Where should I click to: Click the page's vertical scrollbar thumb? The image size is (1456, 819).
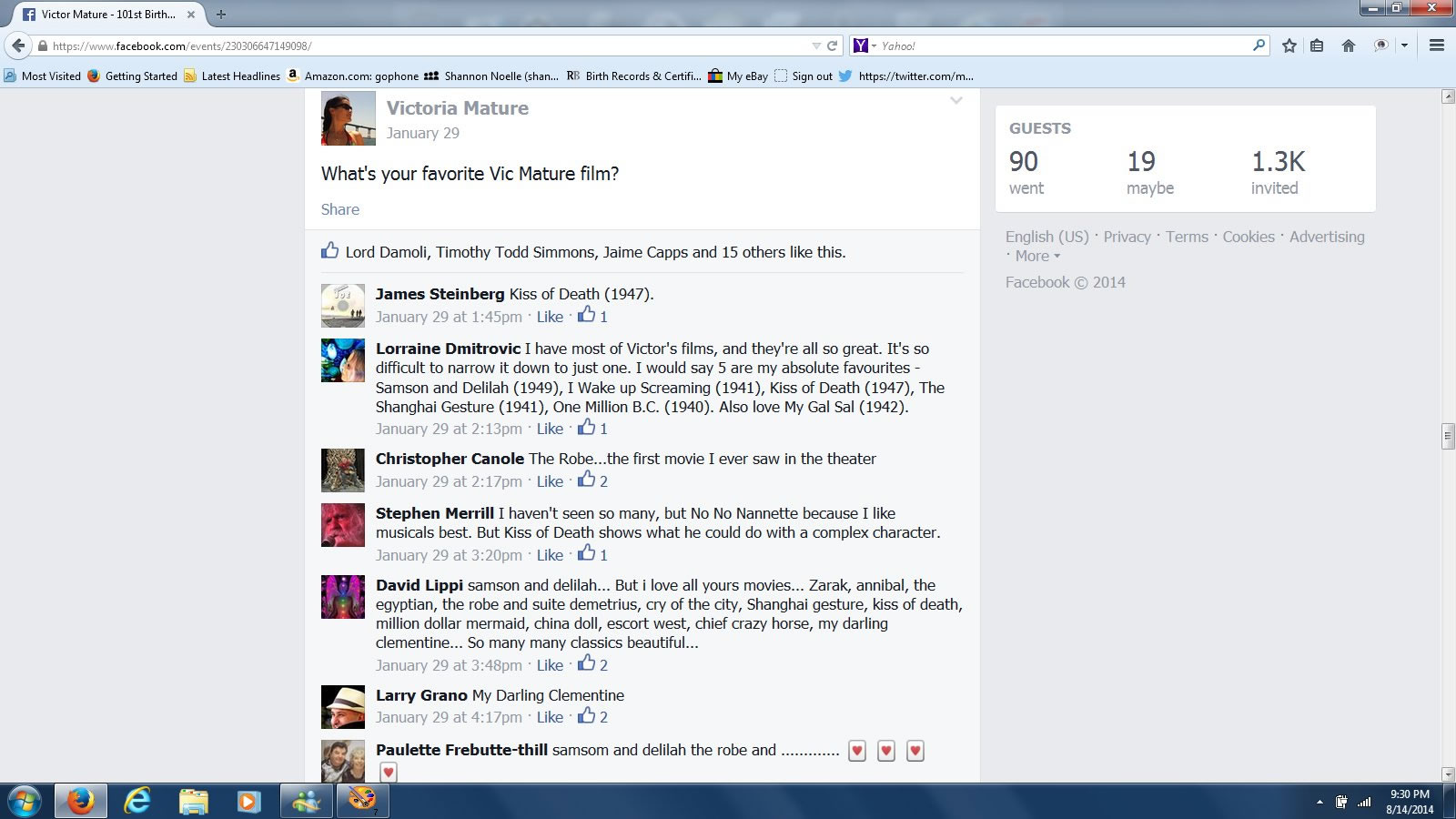[1448, 436]
